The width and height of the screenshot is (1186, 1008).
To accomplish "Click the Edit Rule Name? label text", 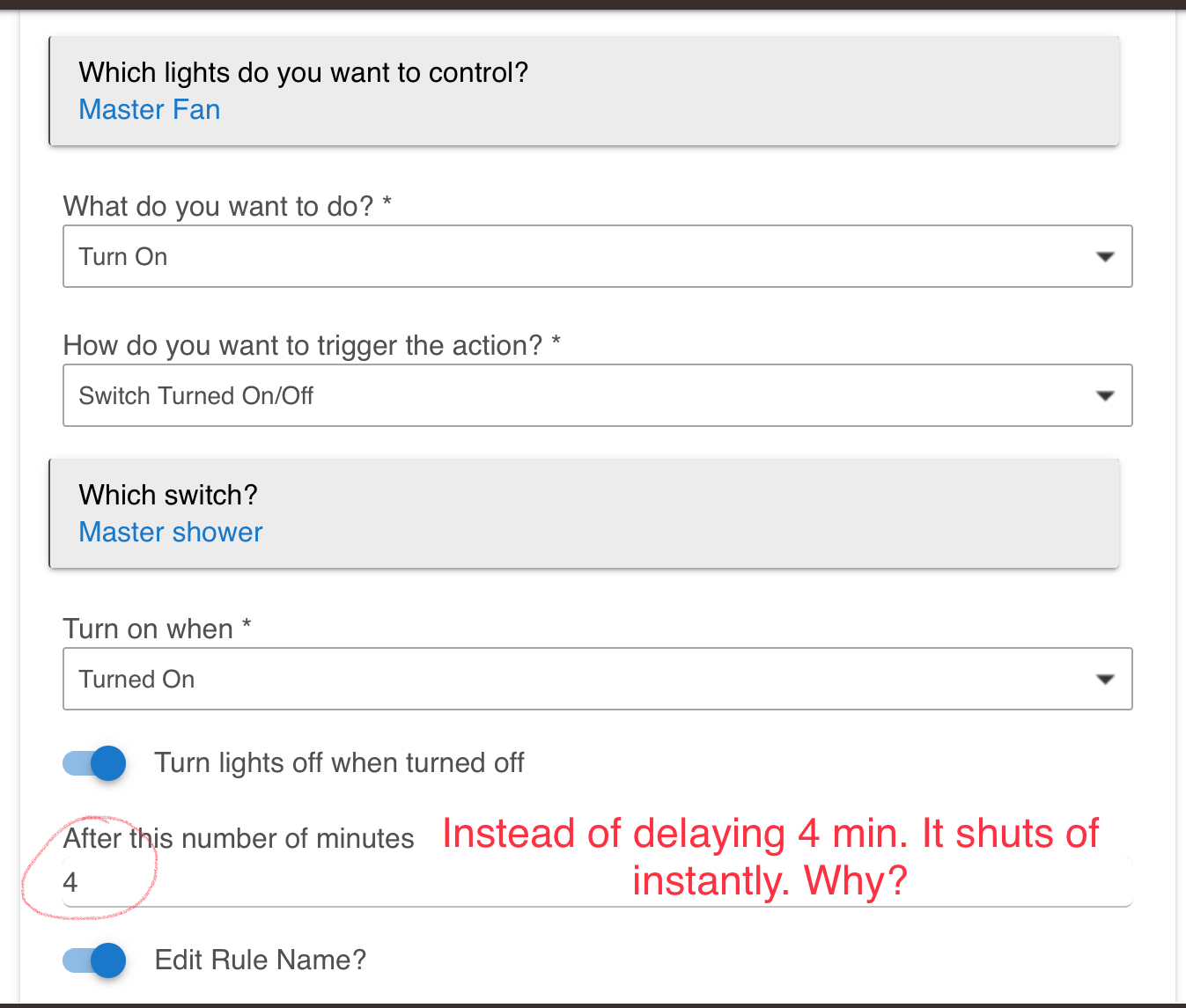I will (x=260, y=960).
